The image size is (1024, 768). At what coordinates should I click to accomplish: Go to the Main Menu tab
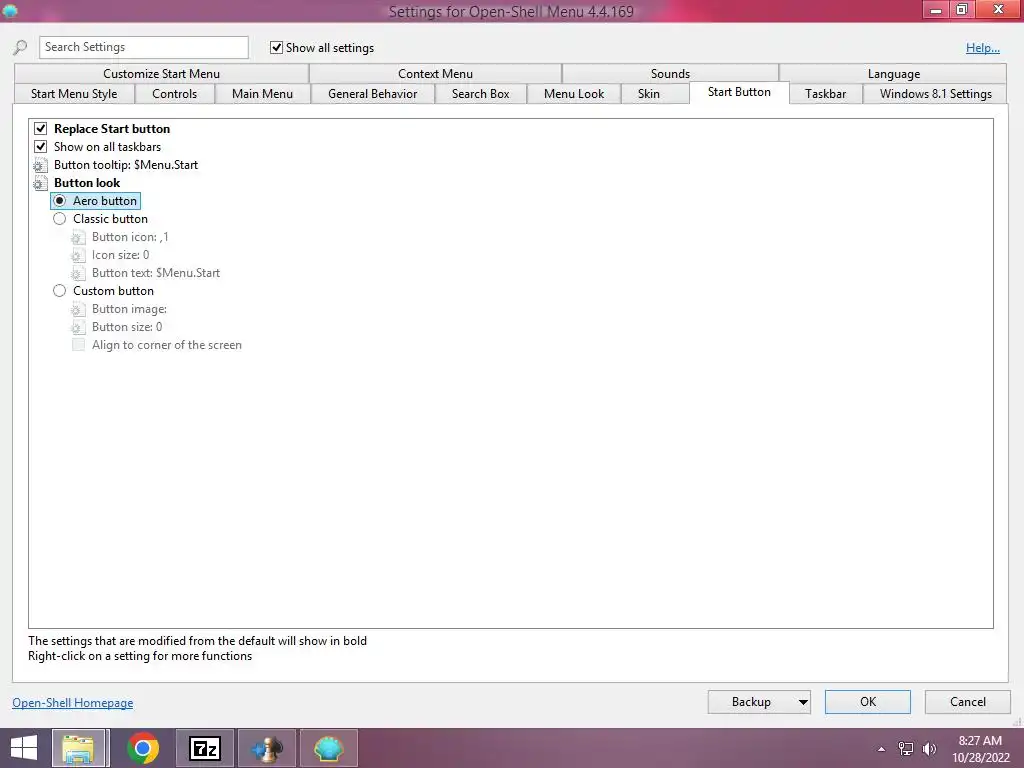[263, 94]
